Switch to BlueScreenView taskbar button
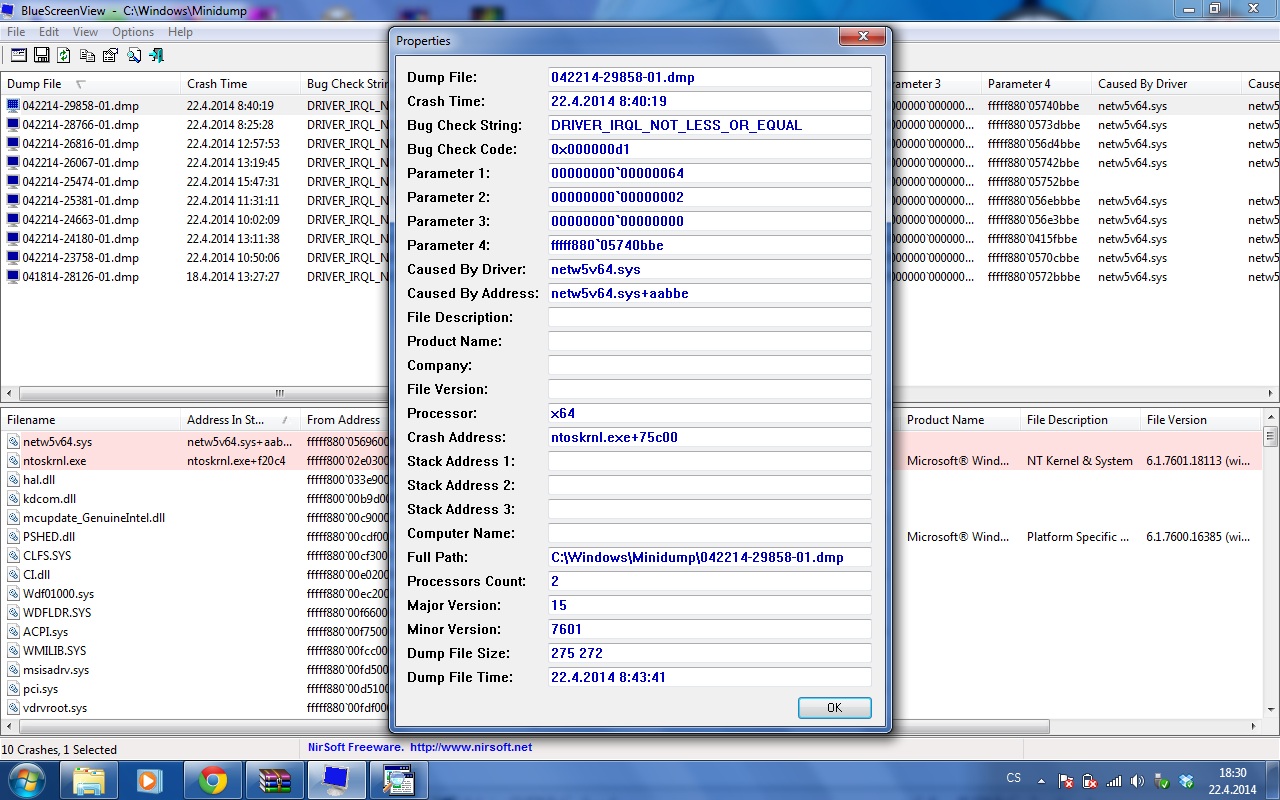Viewport: 1280px width, 800px height. (336, 780)
